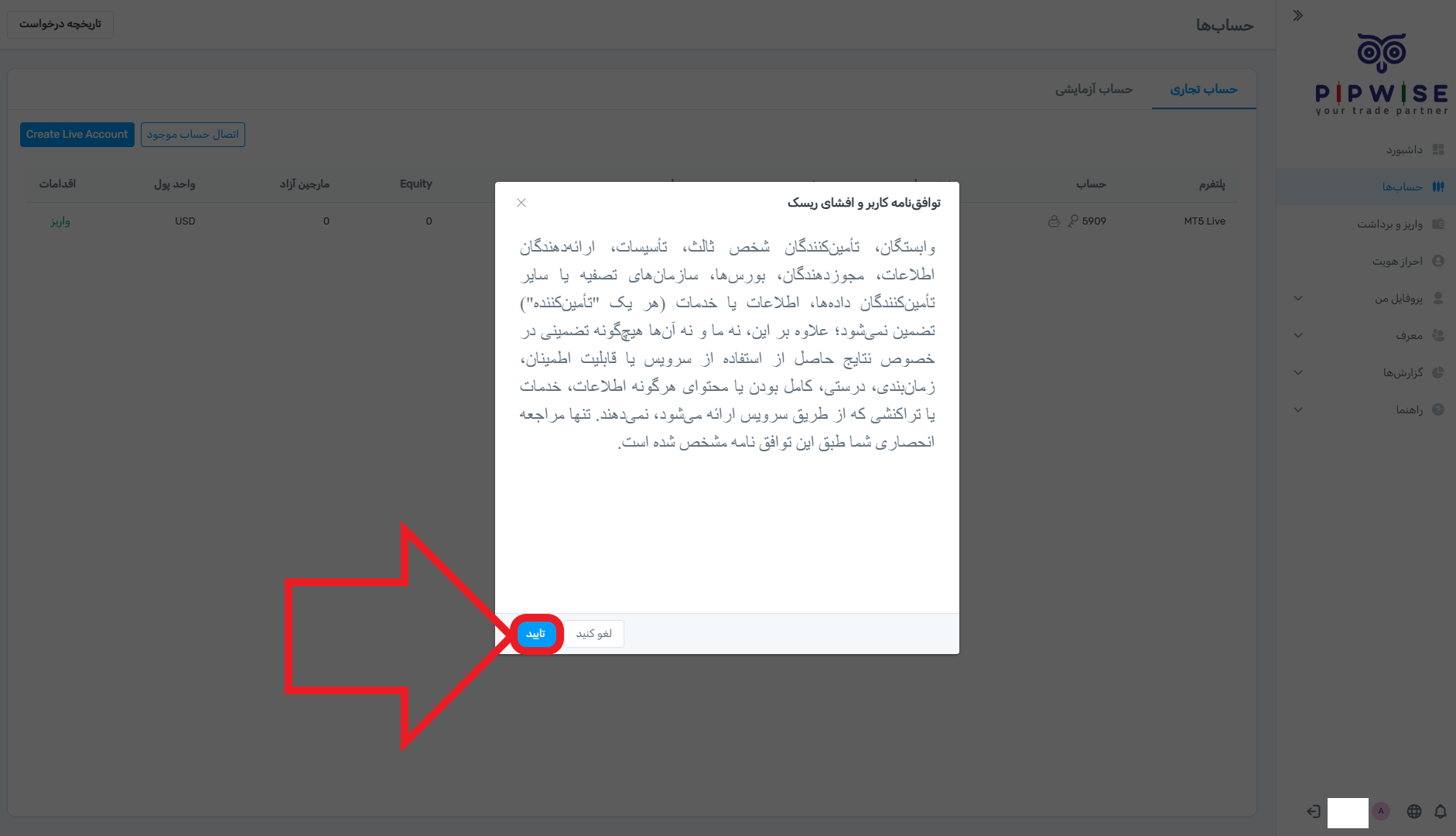Click the accounts candlestick icon in the sidebar

click(1438, 187)
